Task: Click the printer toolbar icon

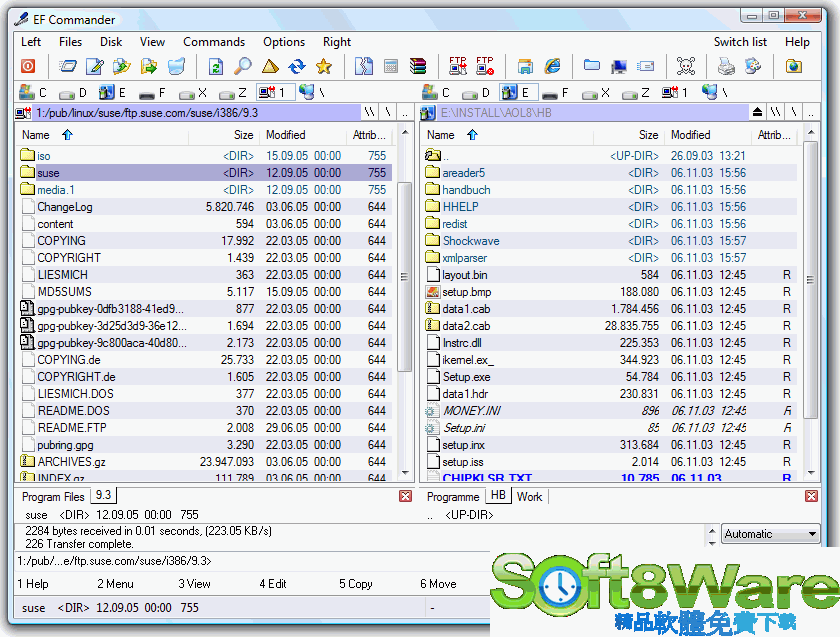Action: point(726,66)
